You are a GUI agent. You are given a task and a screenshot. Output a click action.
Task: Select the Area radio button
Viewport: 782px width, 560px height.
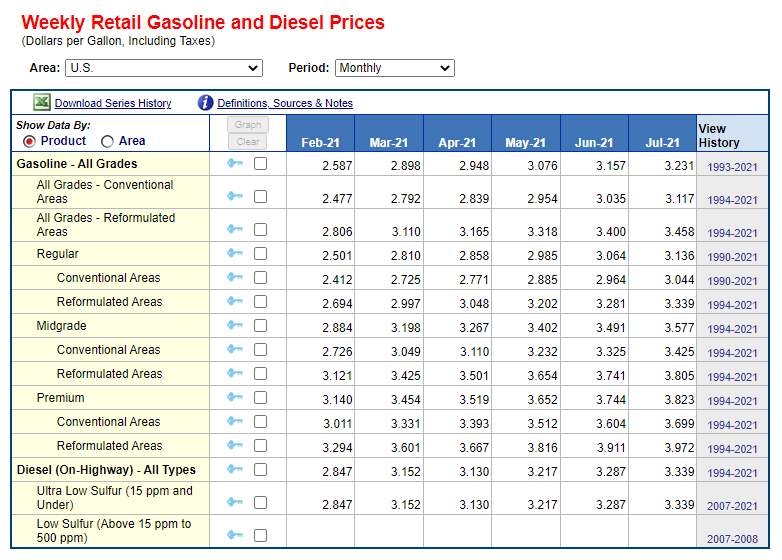point(107,142)
